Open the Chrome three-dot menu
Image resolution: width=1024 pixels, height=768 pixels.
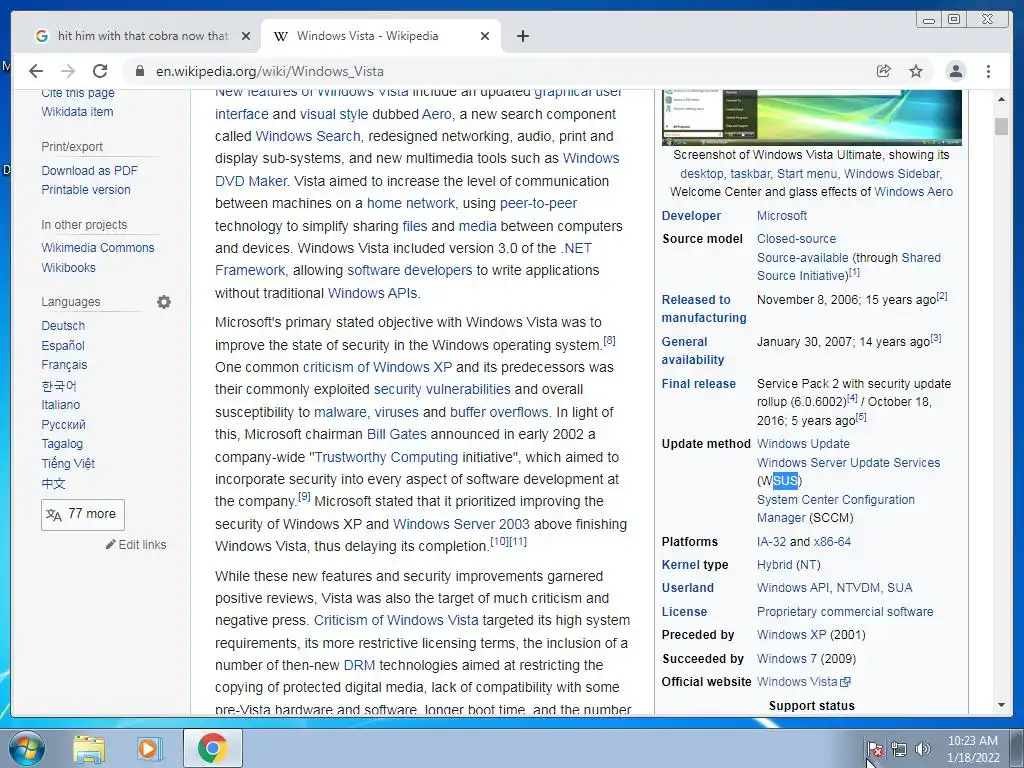(988, 71)
